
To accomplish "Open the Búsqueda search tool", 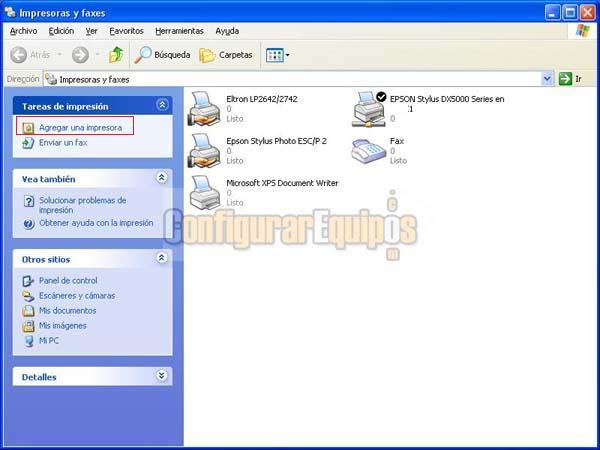I will click(162, 55).
